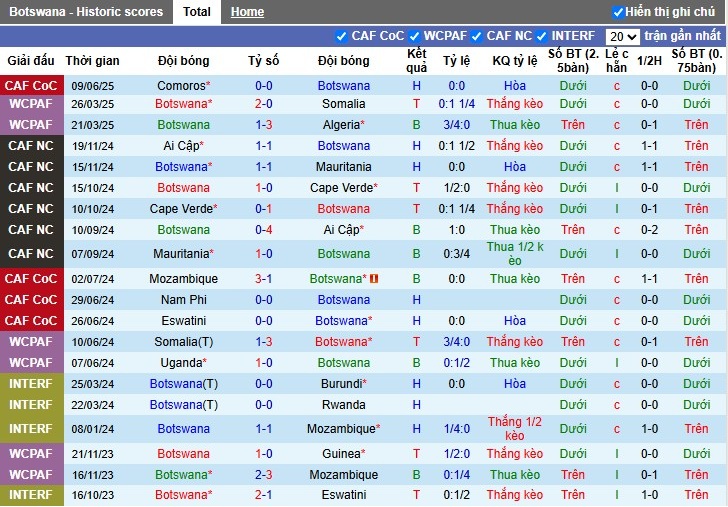Click INTERF label in 25/03/24 row
The width and height of the screenshot is (728, 507).
[x=31, y=384]
